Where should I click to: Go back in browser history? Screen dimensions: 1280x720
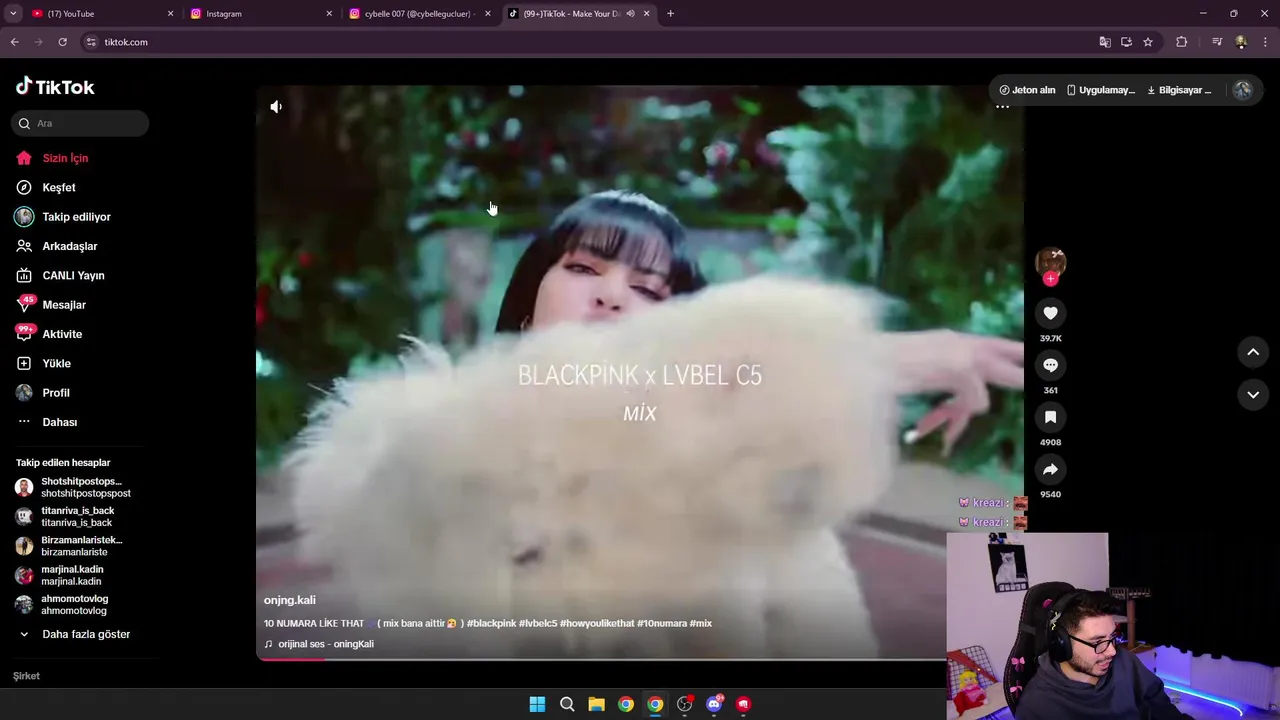(14, 42)
